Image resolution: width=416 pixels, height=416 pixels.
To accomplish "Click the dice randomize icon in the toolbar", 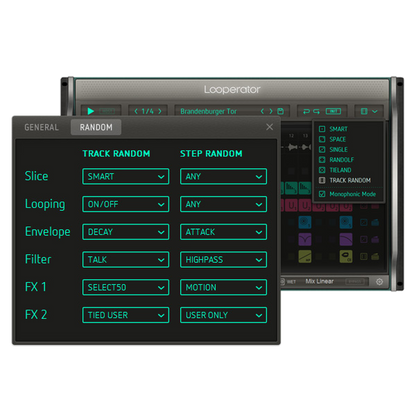I will click(364, 111).
